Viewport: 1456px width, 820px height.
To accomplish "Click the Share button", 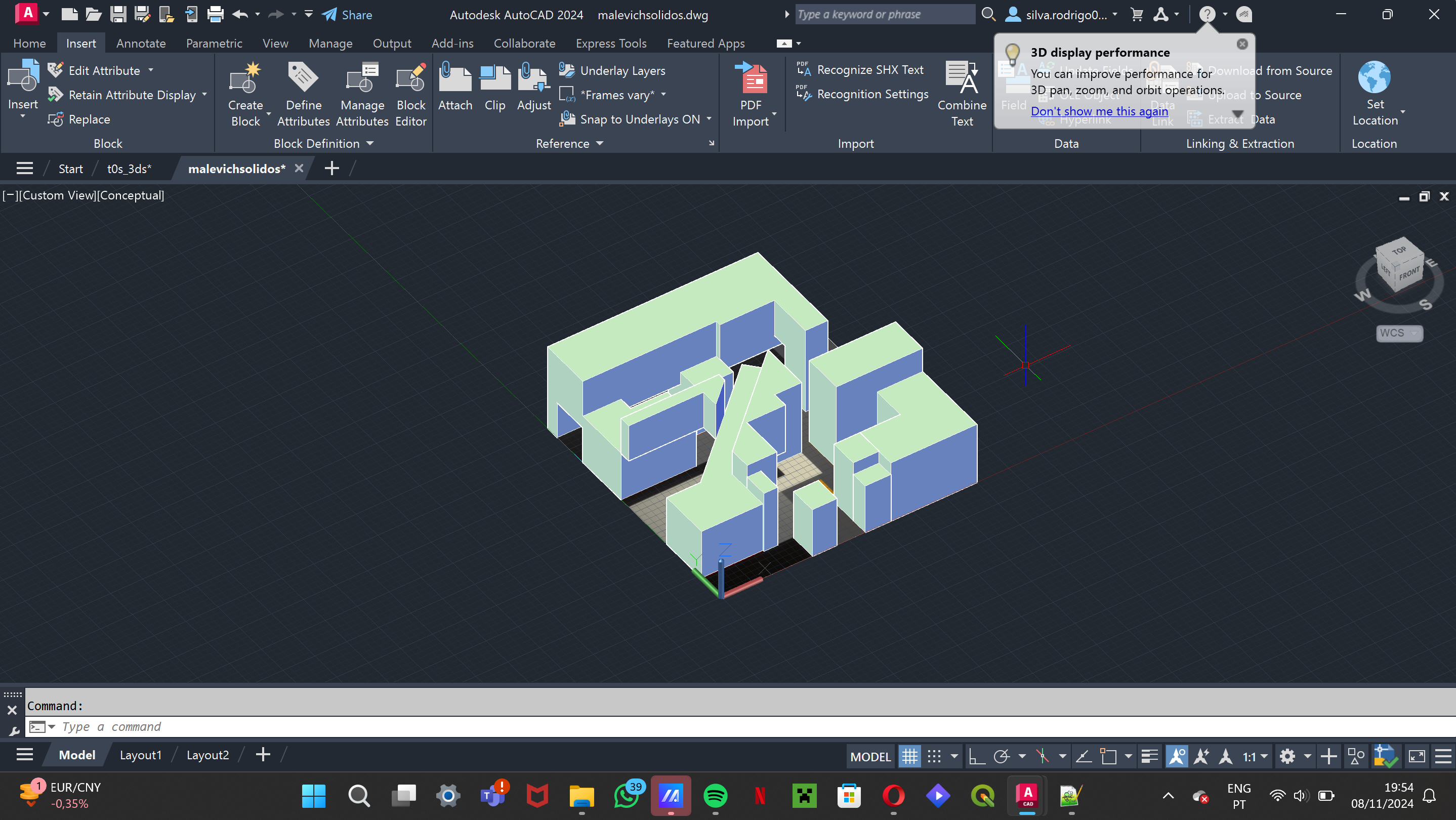I will pos(347,15).
